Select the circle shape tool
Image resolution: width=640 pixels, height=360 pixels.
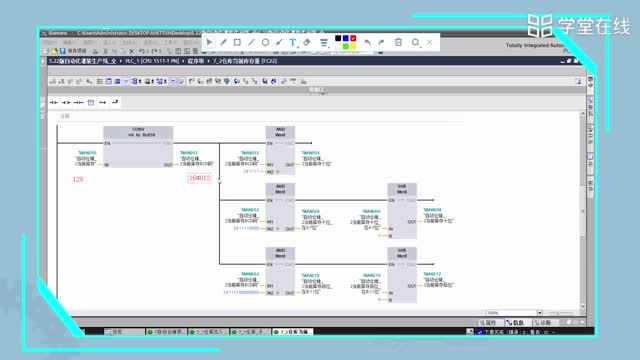(x=265, y=42)
